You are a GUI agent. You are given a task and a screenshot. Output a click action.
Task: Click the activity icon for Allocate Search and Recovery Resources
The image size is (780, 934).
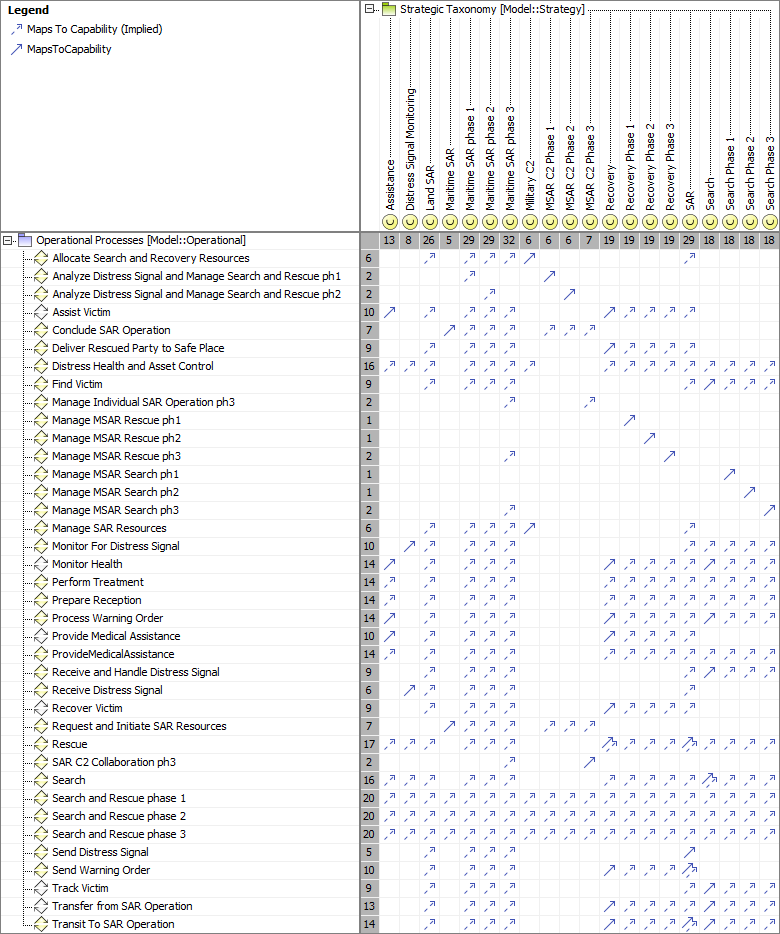click(x=41, y=258)
